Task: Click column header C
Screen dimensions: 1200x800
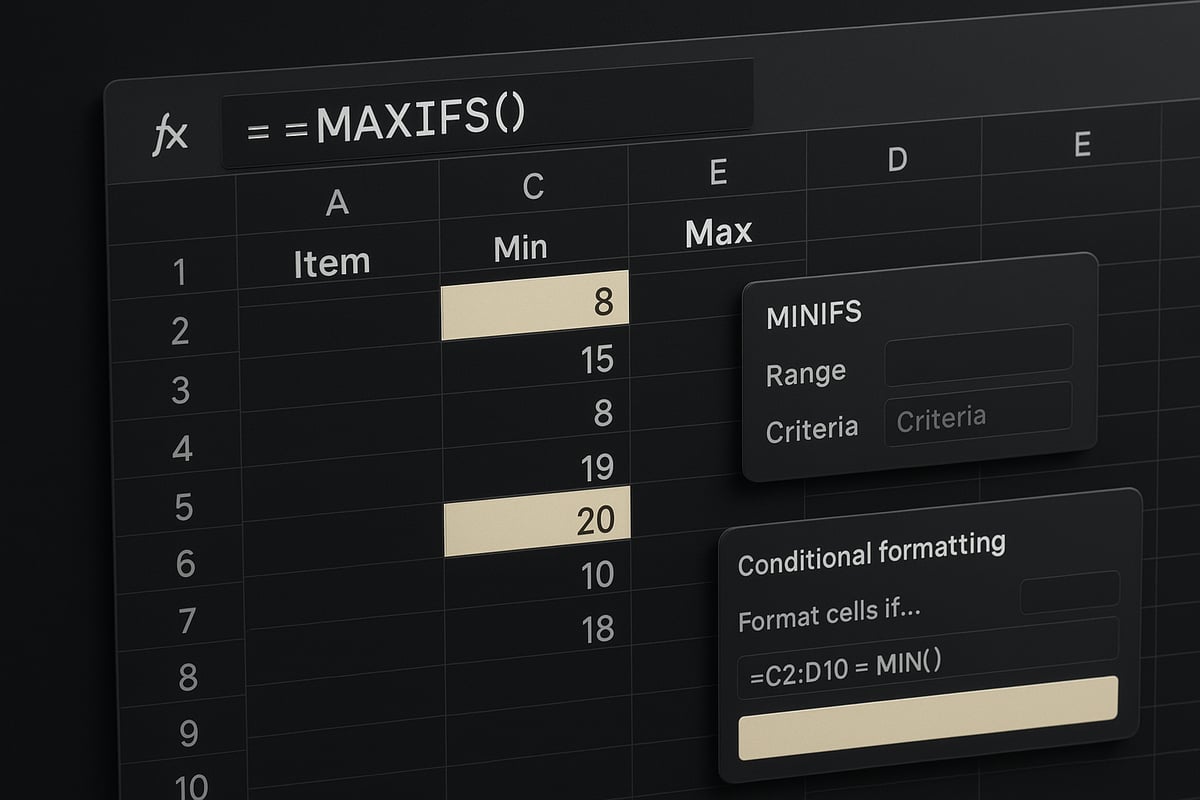Action: coord(533,186)
